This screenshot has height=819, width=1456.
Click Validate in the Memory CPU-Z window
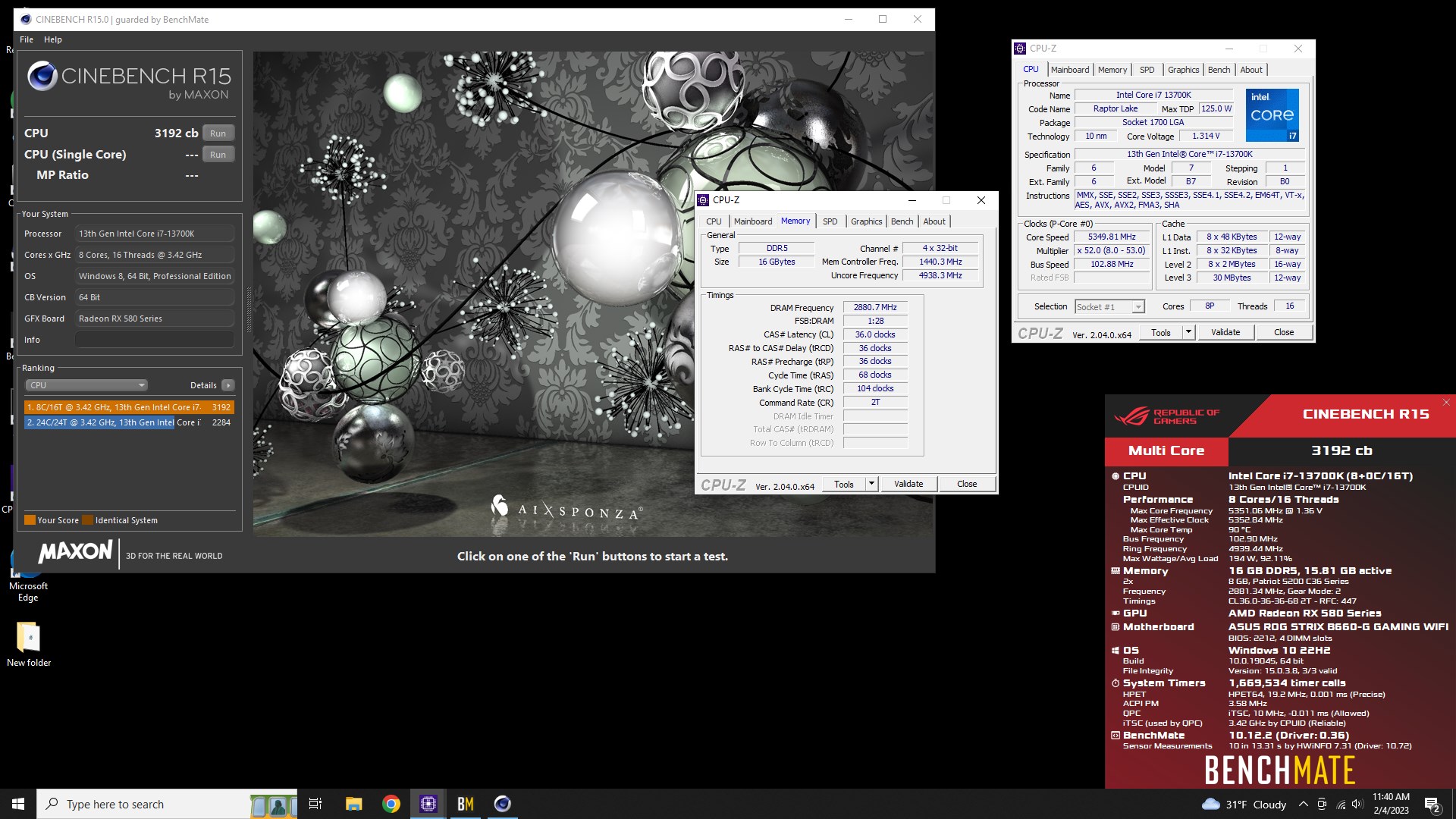(x=908, y=485)
